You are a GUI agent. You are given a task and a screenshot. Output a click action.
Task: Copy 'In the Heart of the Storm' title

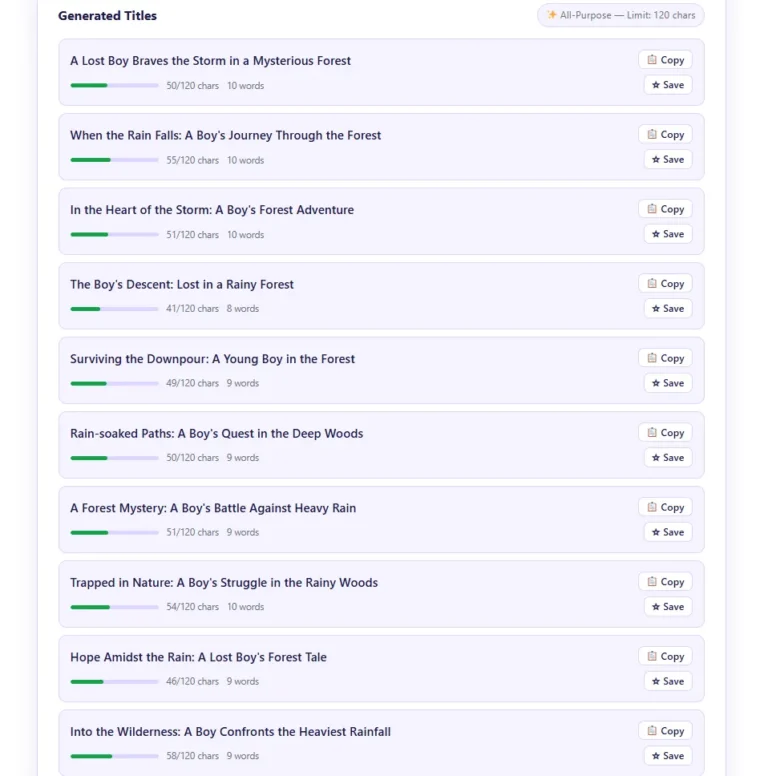coord(665,209)
